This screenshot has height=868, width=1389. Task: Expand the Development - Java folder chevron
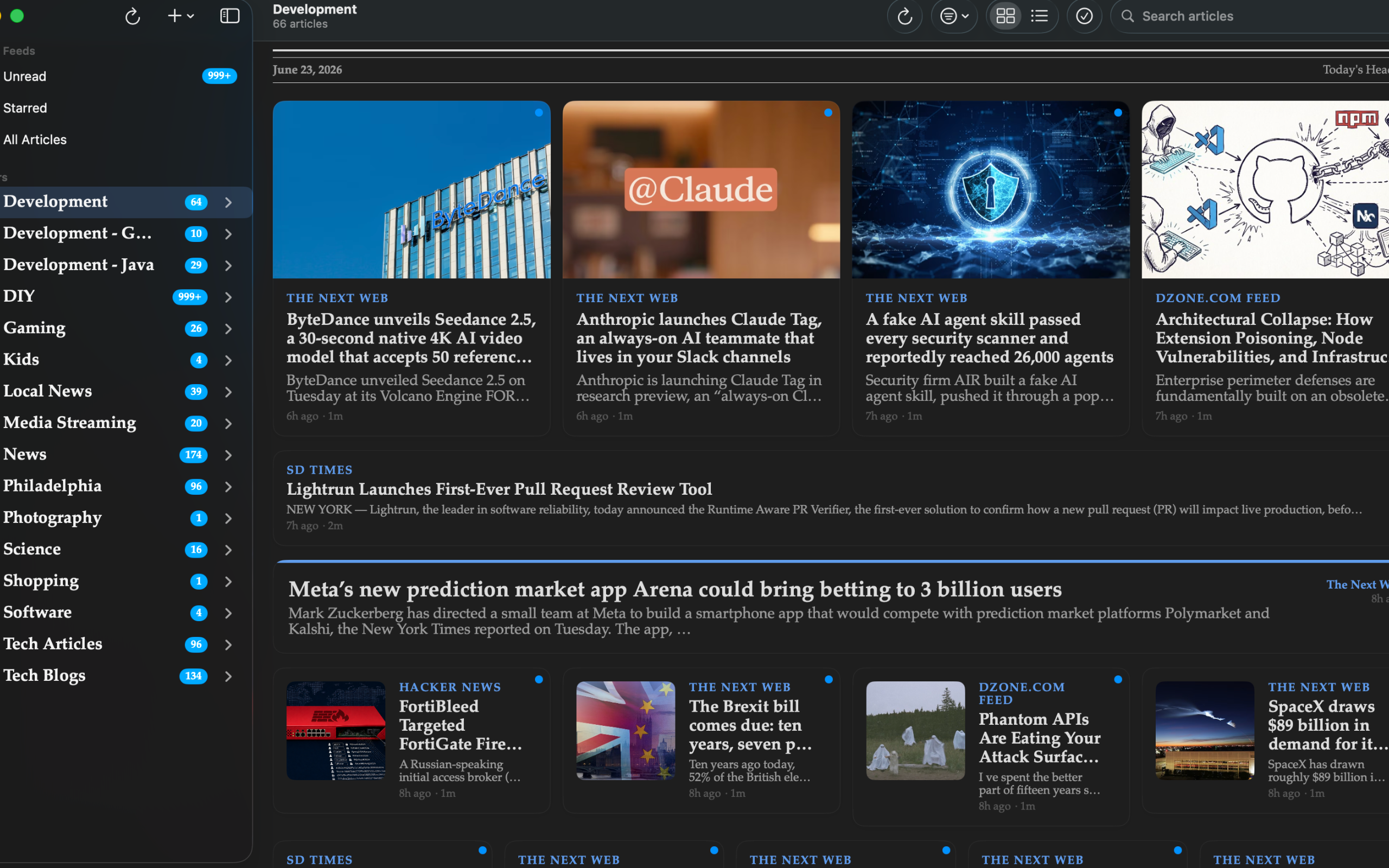coord(228,265)
